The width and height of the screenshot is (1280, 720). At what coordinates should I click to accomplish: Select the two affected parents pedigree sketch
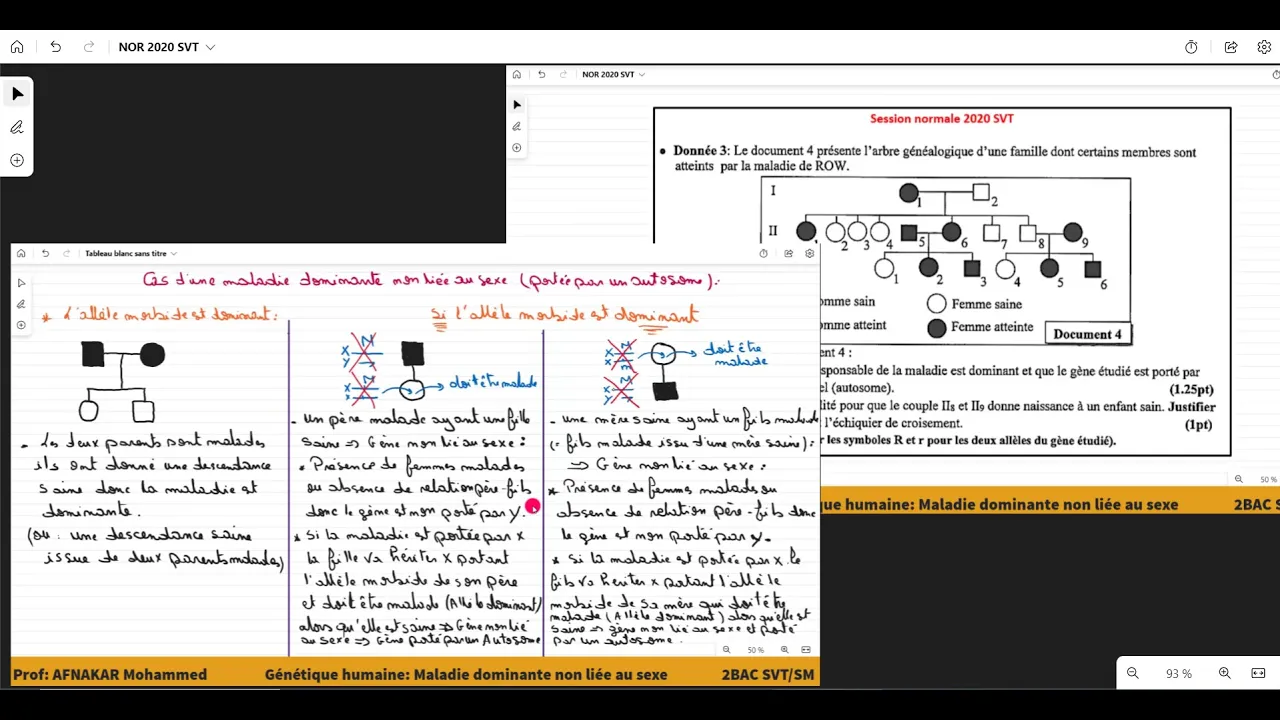pos(122,381)
